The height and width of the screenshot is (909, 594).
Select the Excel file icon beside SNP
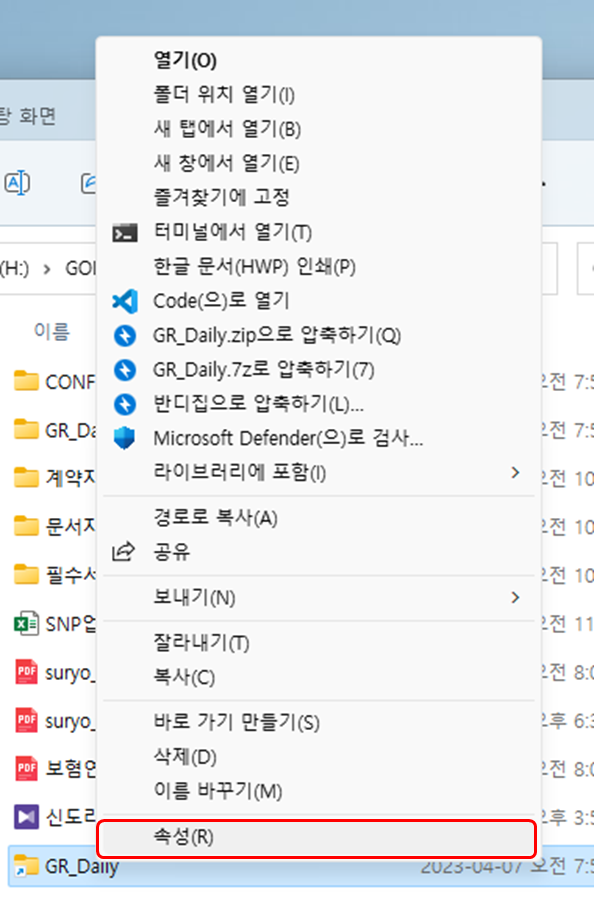(26, 624)
